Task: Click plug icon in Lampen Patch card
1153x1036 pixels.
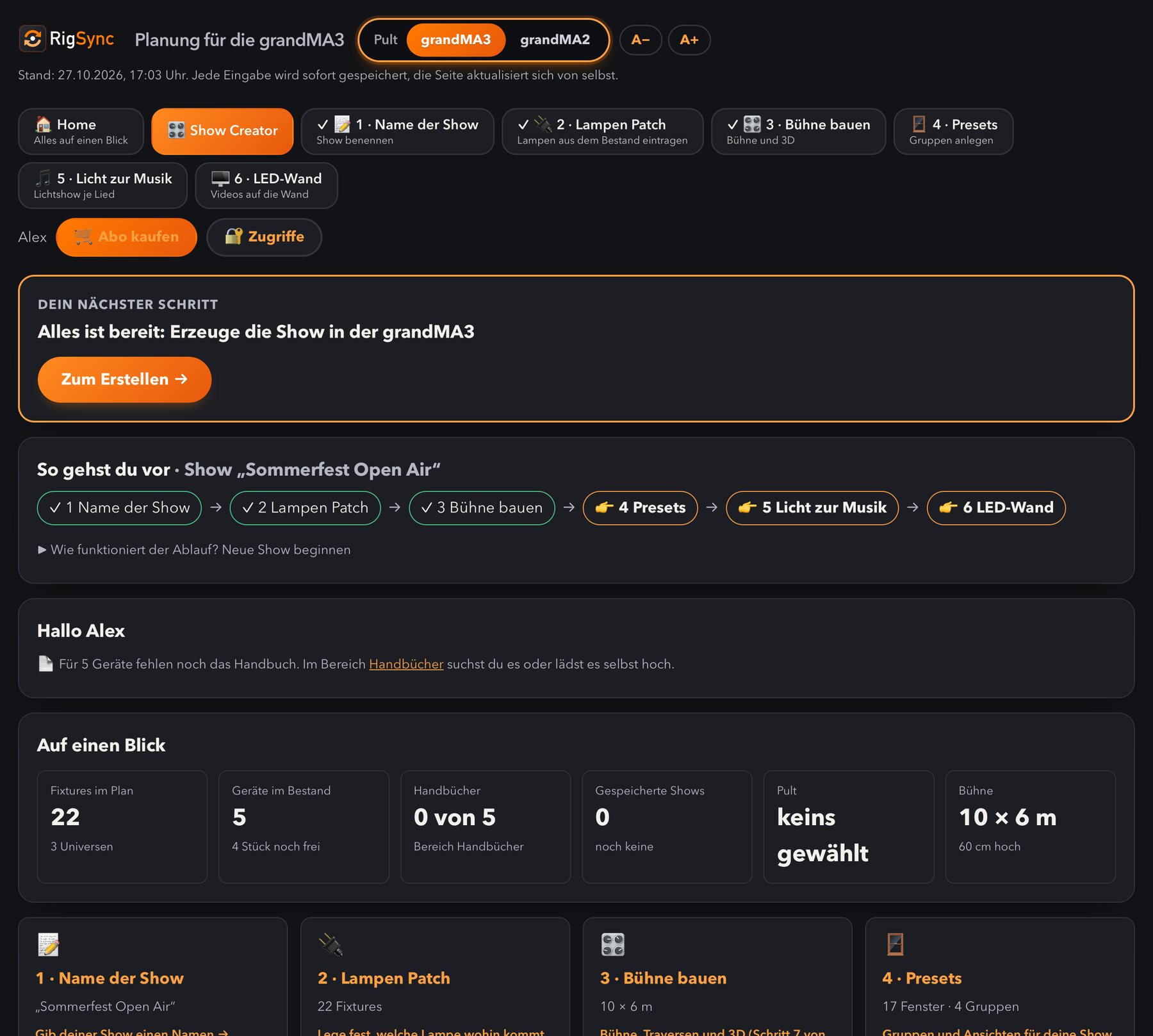Action: [x=331, y=944]
